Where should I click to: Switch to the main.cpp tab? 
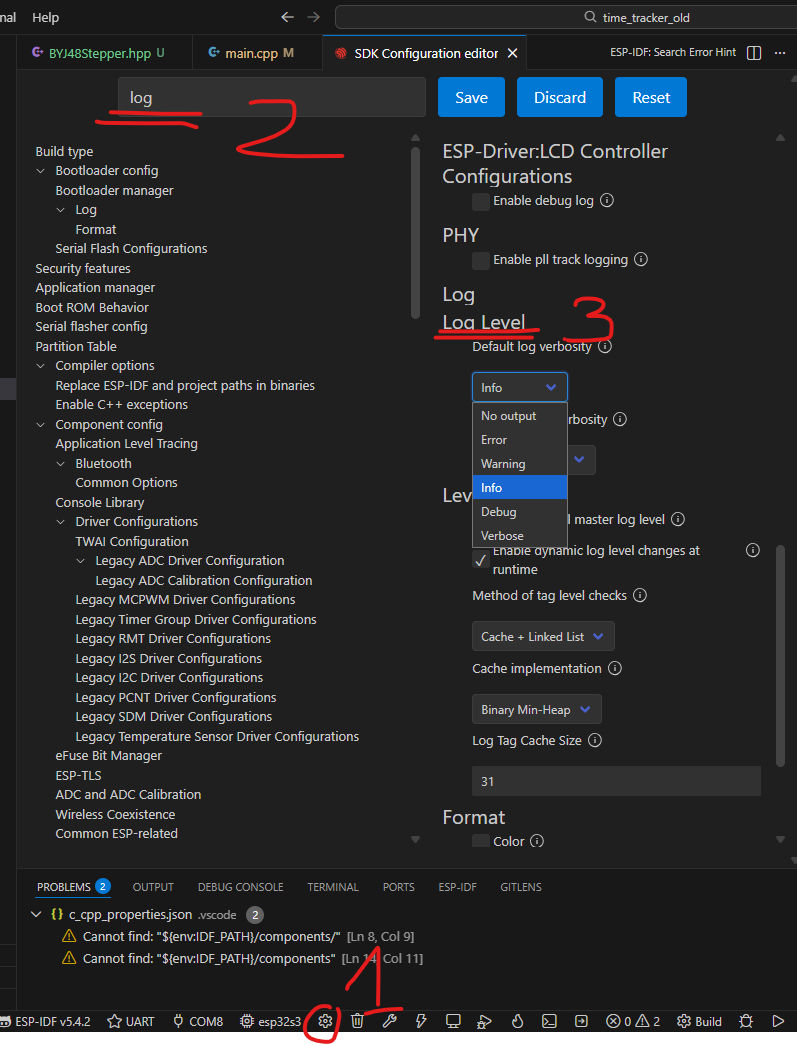click(250, 53)
